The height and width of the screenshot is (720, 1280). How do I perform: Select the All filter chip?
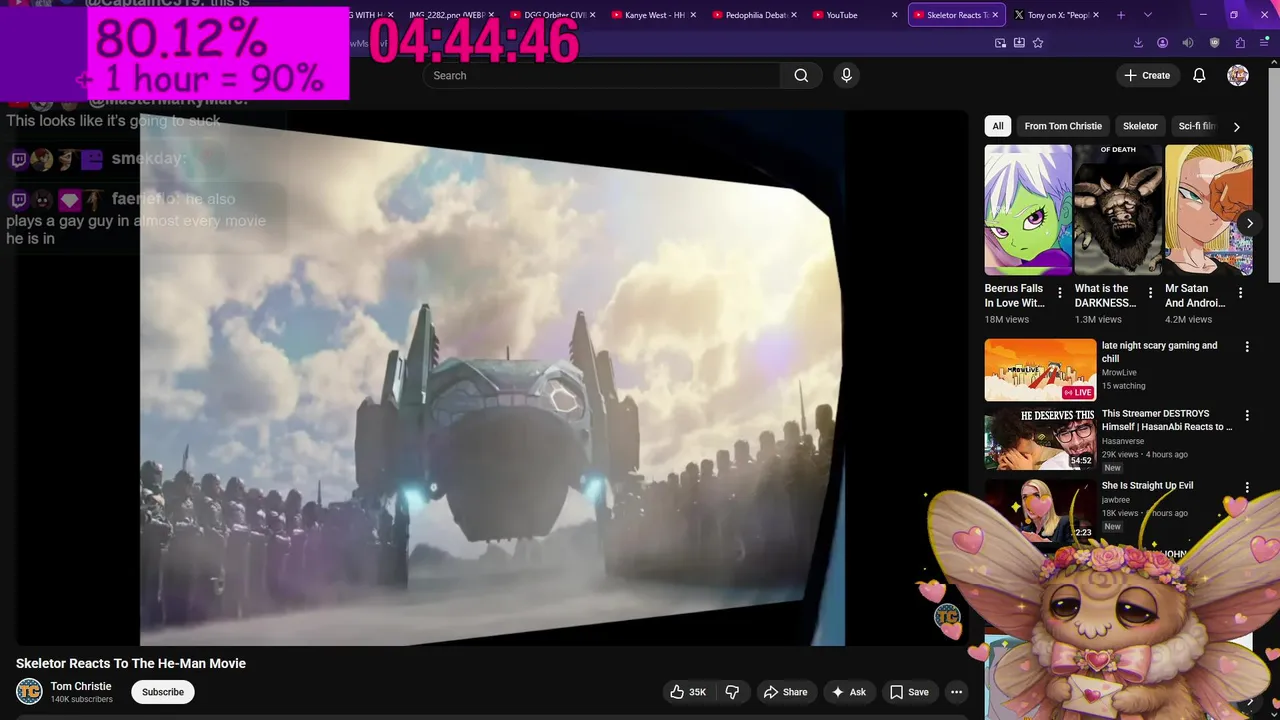[x=997, y=126]
